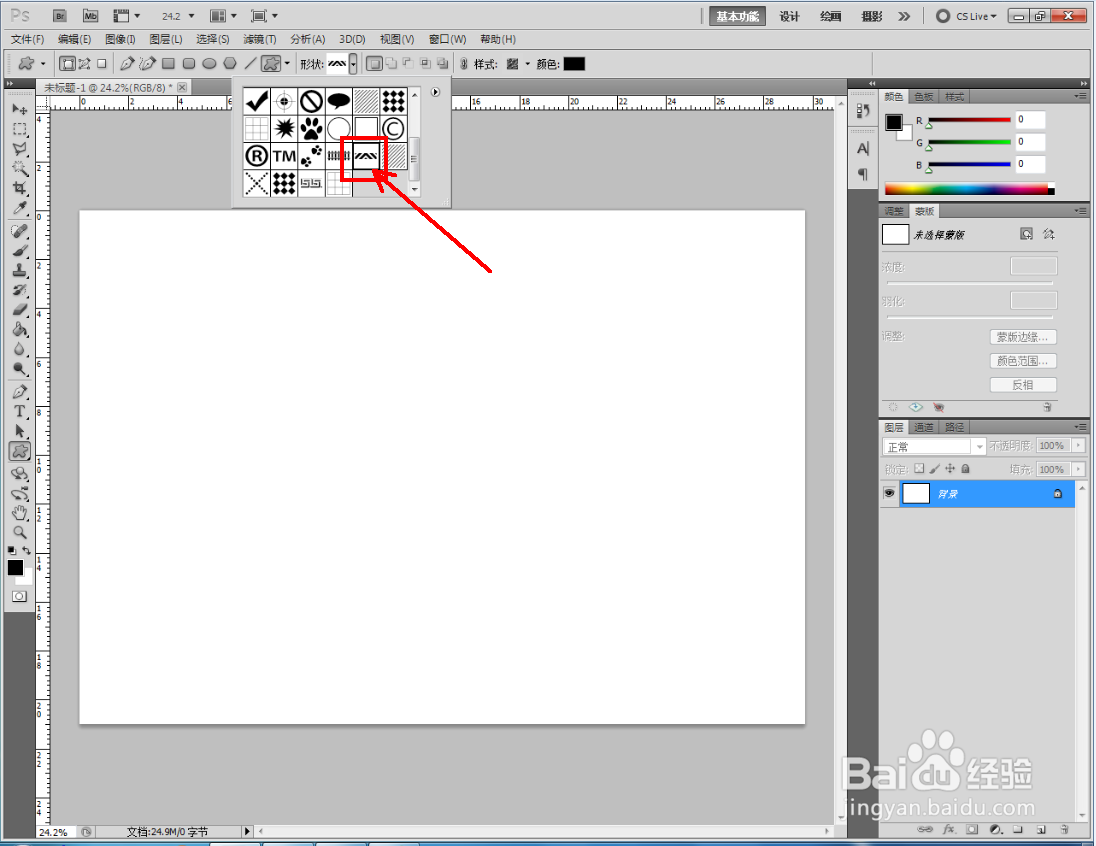Viewport: 1096px width, 846px height.
Task: Pick the TM trademark custom shape
Action: point(284,156)
